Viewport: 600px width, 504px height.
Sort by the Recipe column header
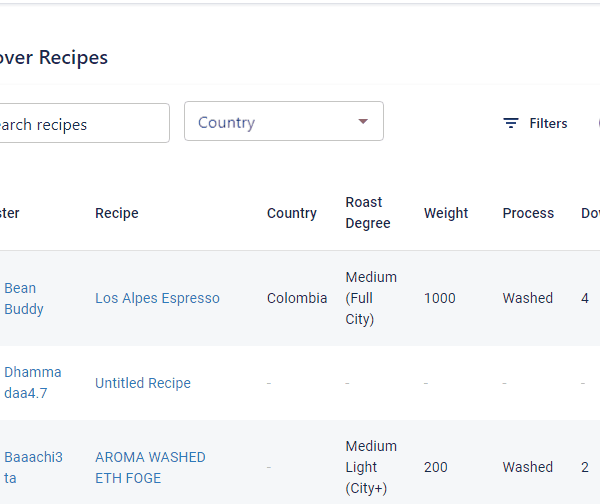[117, 213]
